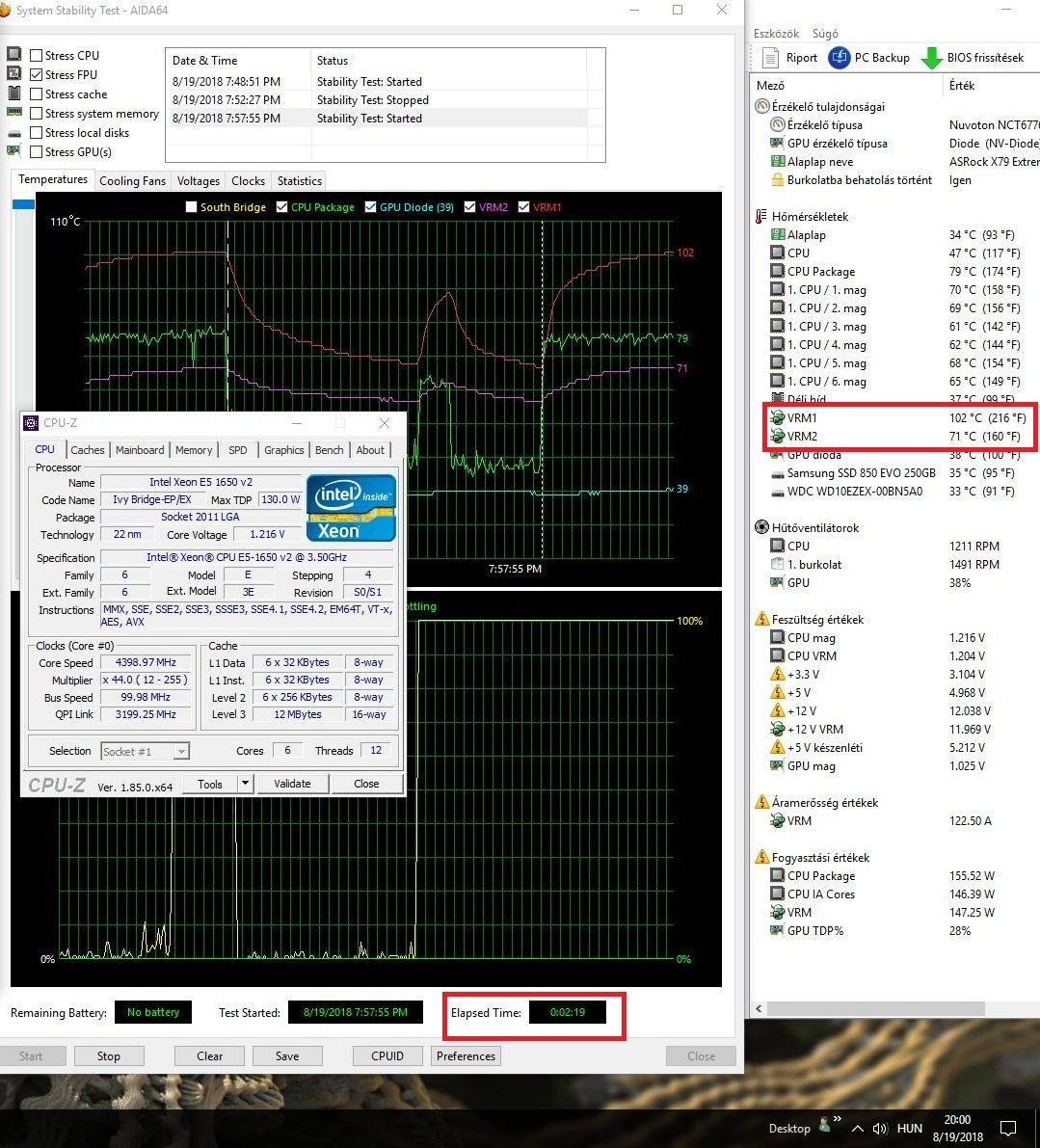1040x1148 pixels.
Task: Switch to the Voltages tab
Action: coord(199,181)
